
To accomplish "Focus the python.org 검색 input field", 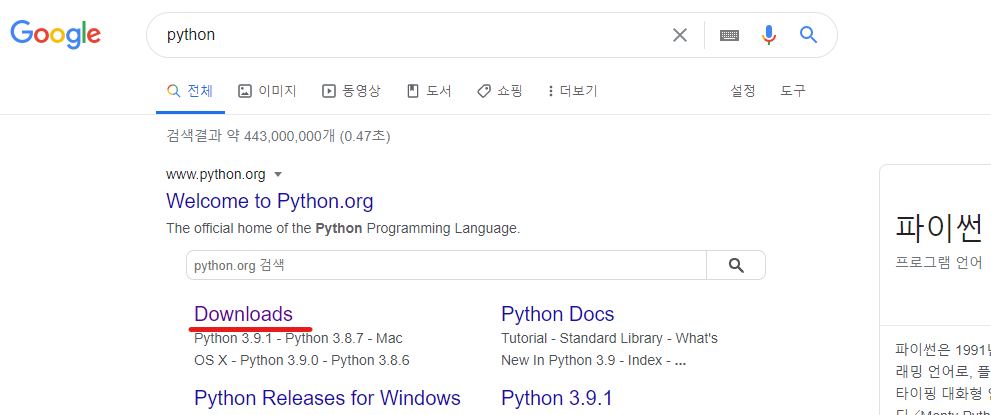I will point(446,265).
